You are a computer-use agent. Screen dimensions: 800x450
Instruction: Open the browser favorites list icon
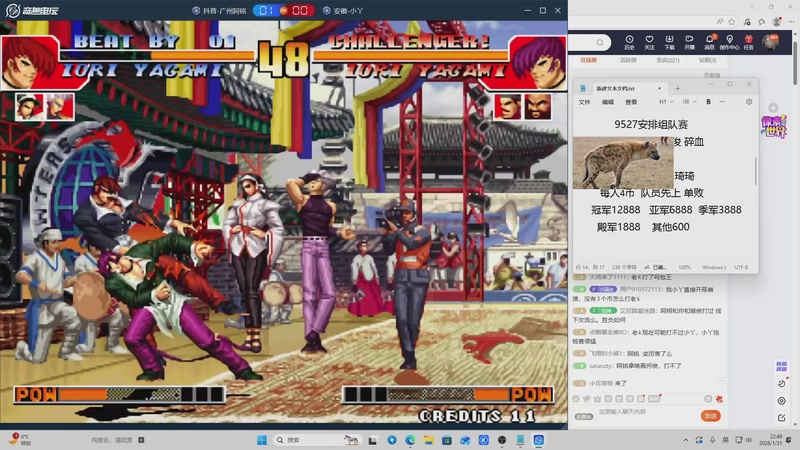[762, 21]
